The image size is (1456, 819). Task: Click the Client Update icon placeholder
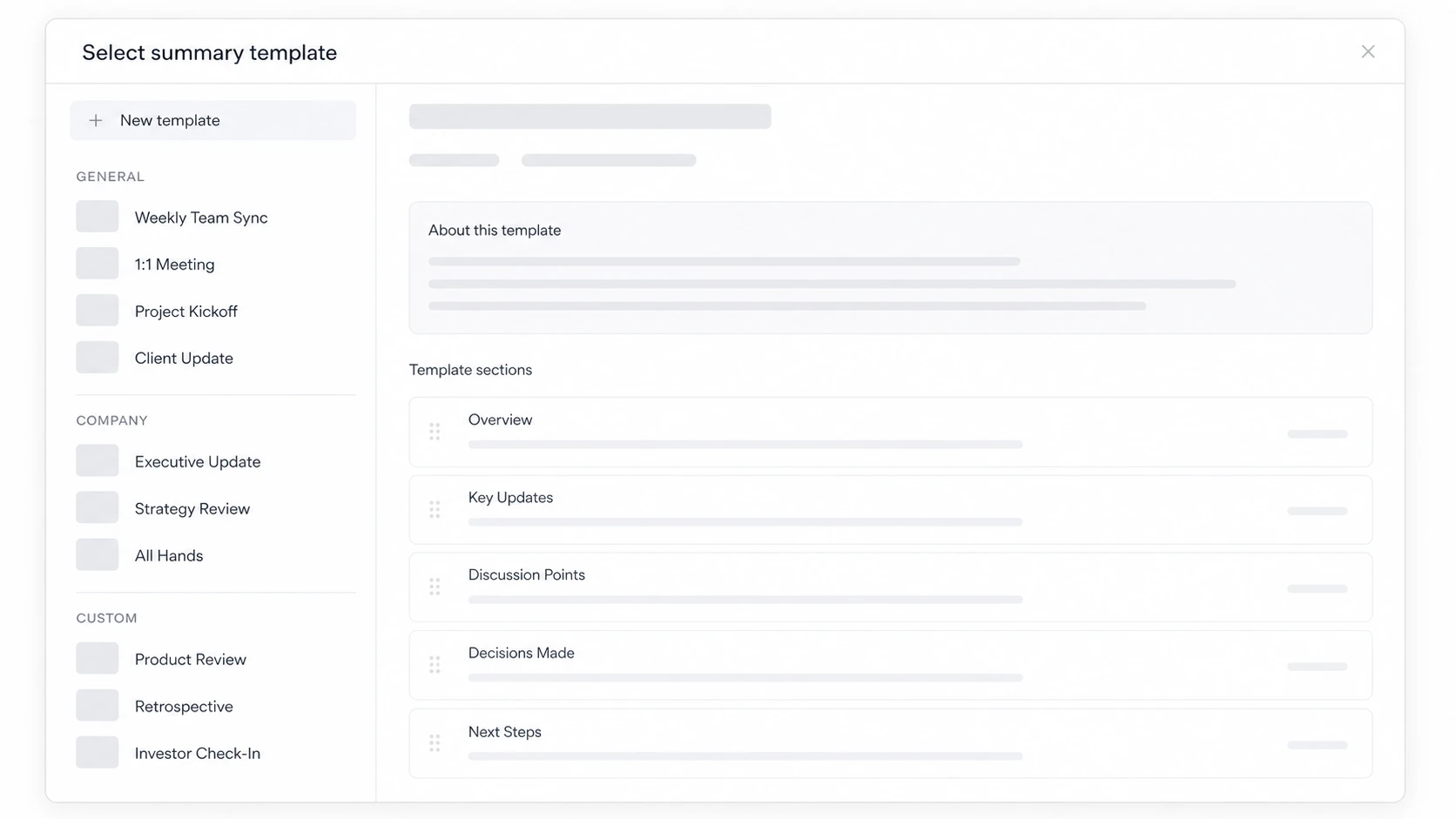97,358
